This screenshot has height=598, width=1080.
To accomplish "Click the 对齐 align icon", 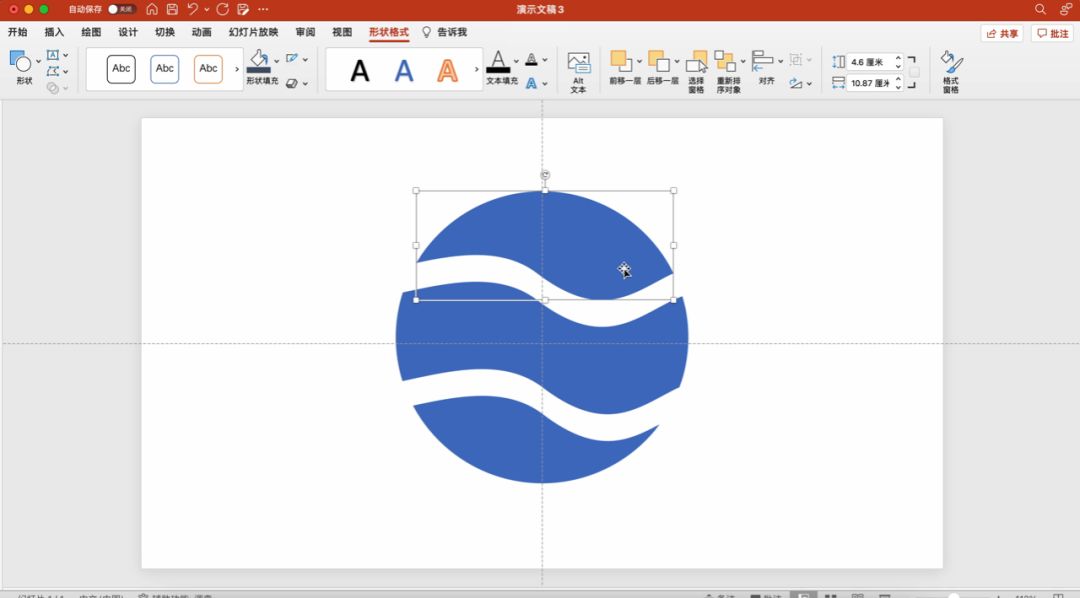I will [x=762, y=61].
